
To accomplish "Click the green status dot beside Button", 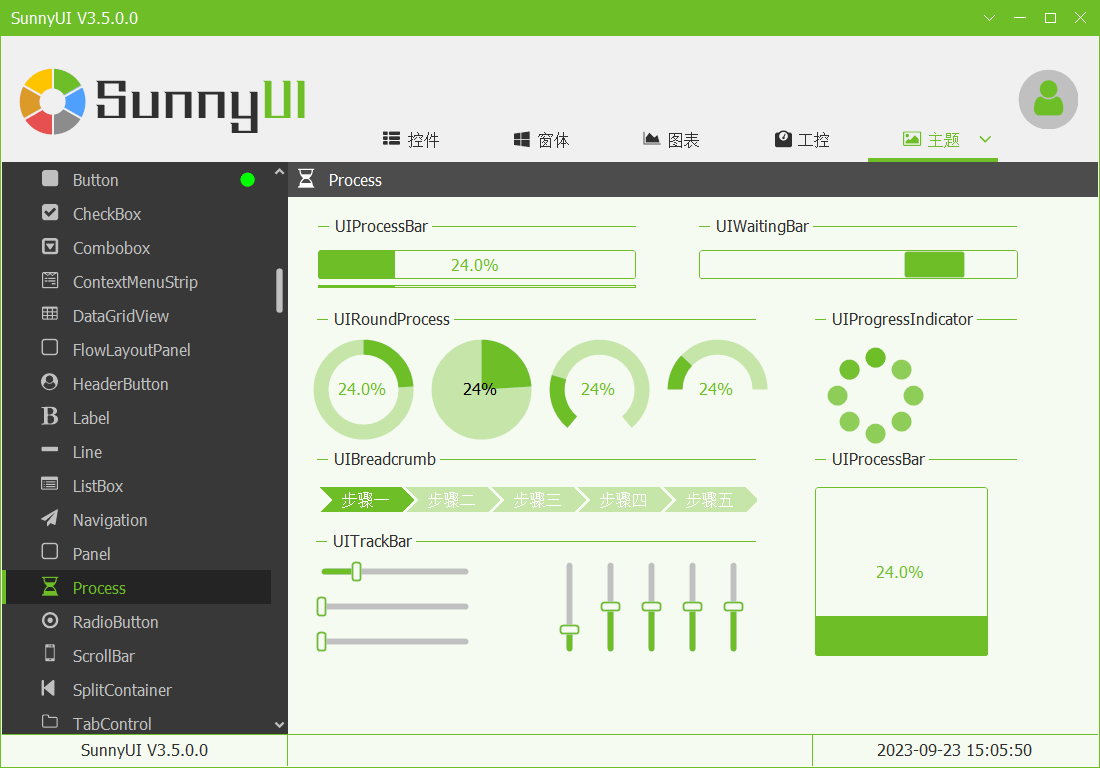I will pos(247,180).
